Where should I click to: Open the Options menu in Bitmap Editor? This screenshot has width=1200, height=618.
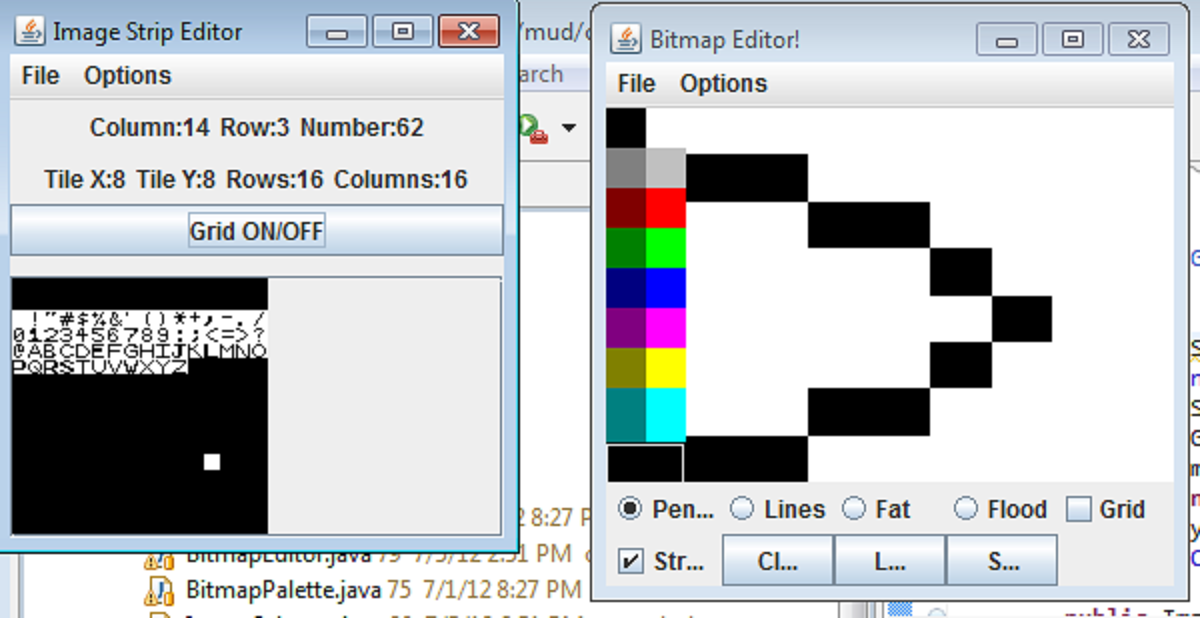point(723,84)
